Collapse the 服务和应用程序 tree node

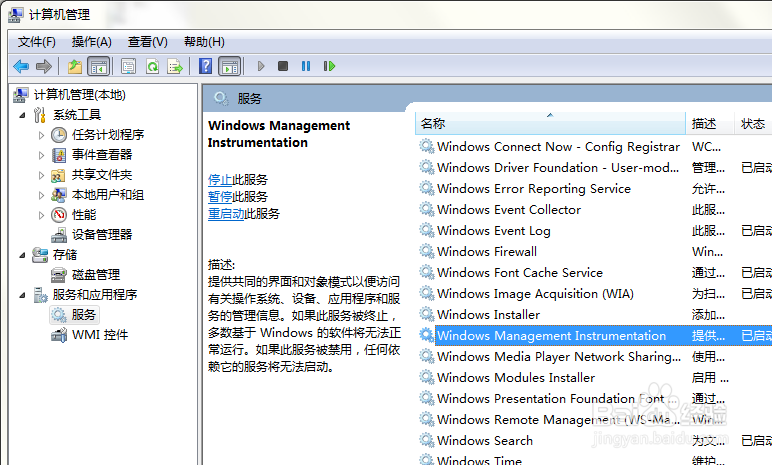coord(22,295)
